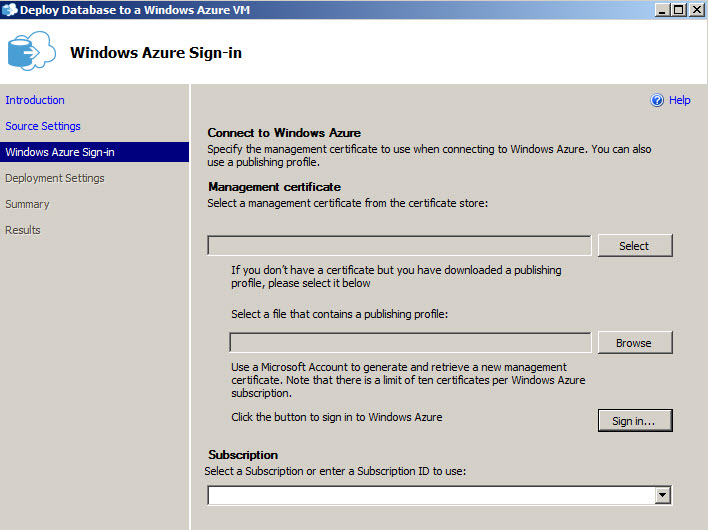
Task: Minimize the Deploy Database window
Action: point(662,9)
